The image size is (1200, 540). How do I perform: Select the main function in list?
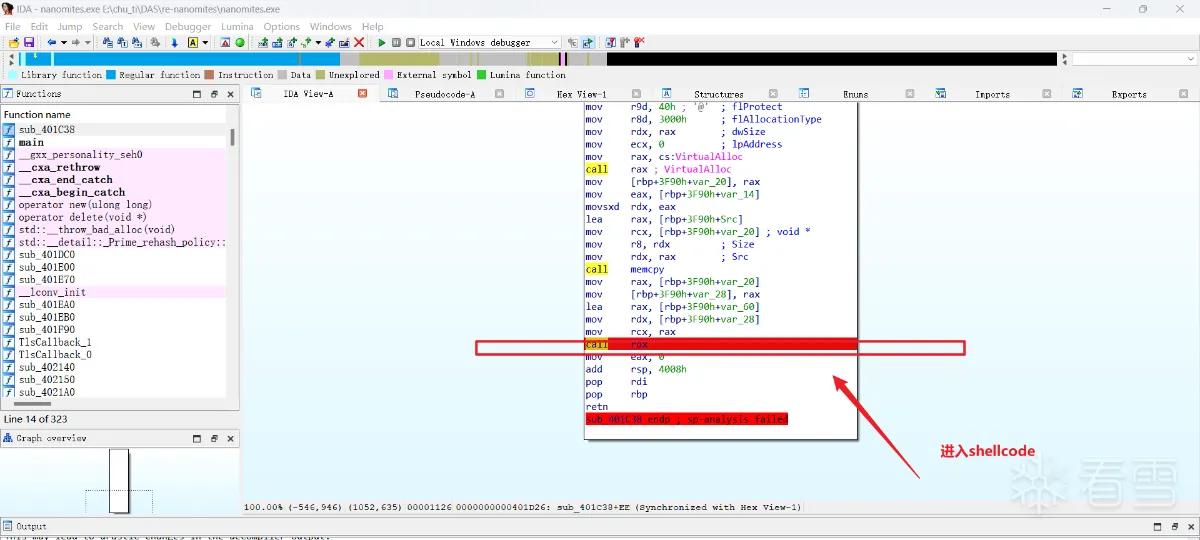pyautogui.click(x=114, y=142)
